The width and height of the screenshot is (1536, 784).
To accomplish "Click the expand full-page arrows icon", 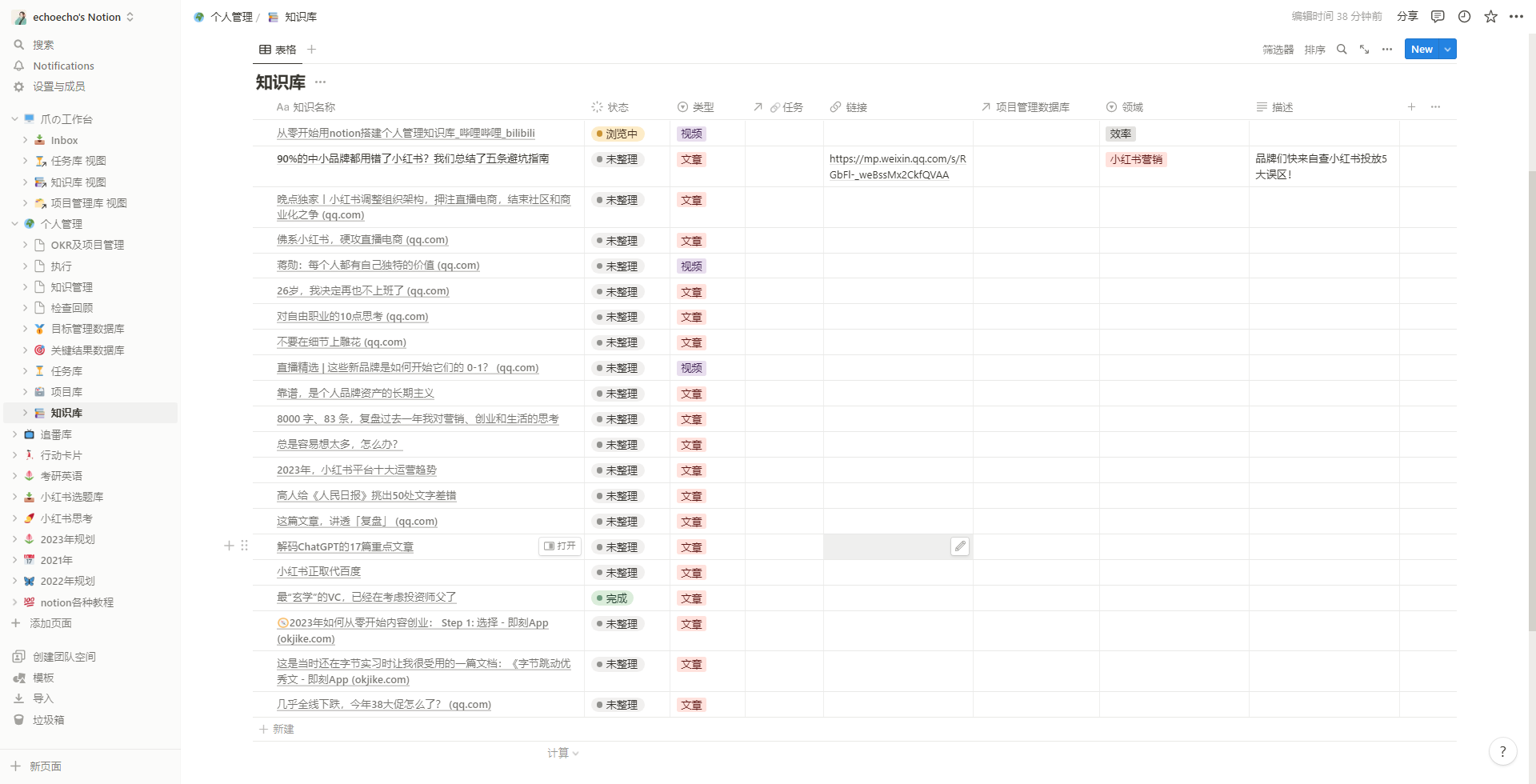I will [x=1364, y=50].
